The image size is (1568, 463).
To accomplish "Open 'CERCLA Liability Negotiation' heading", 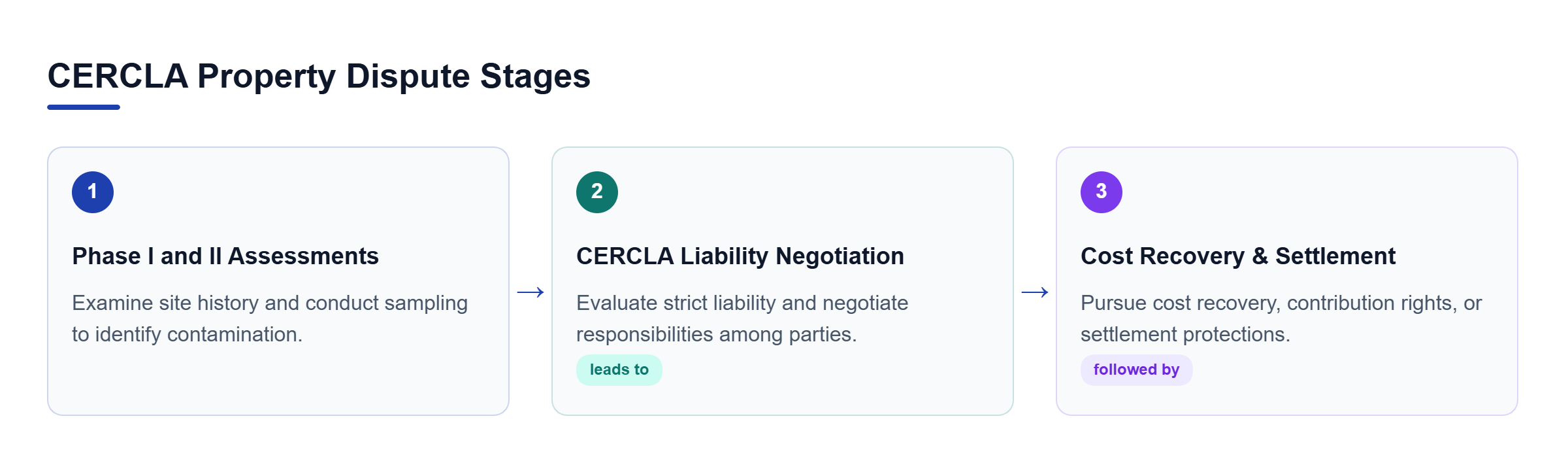I will pyautogui.click(x=740, y=256).
